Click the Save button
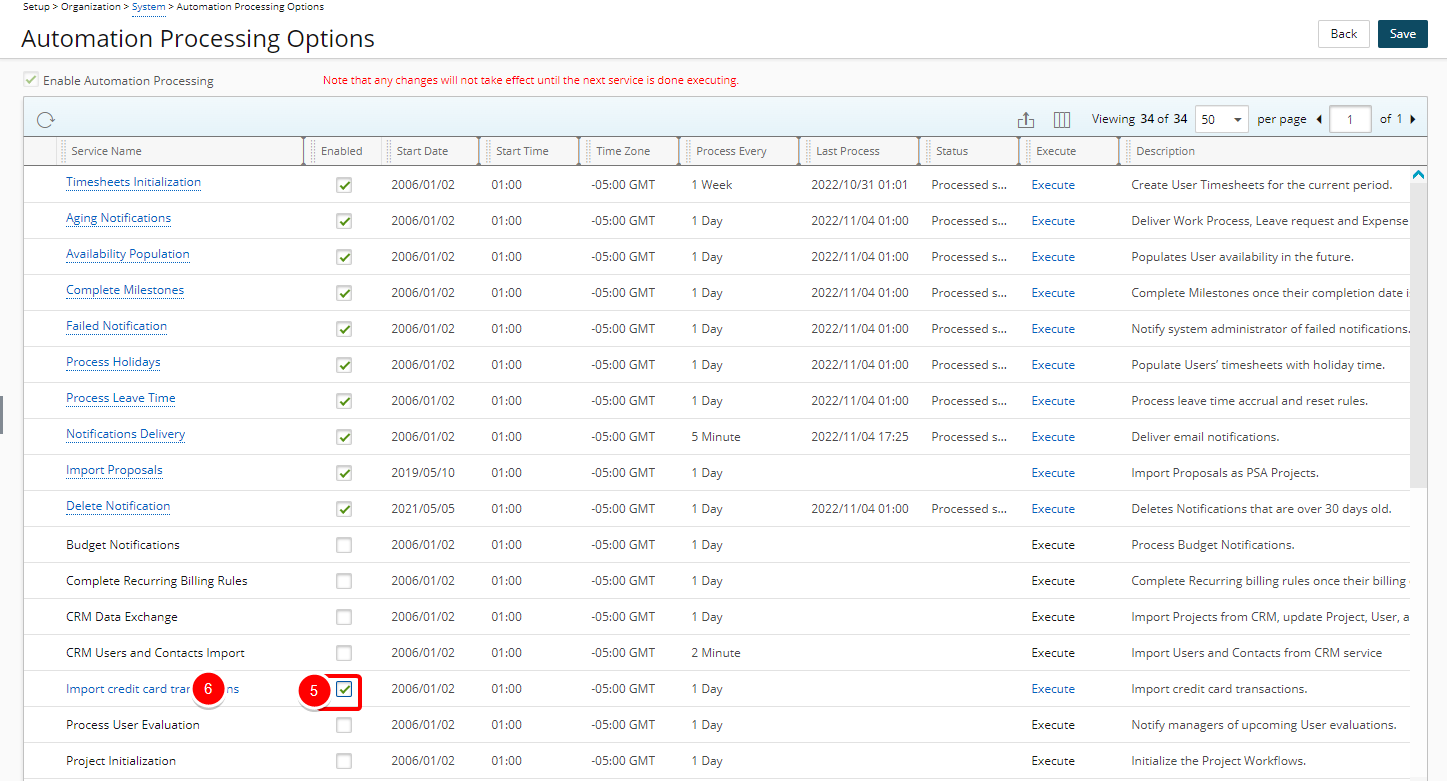Viewport: 1447px width, 781px height. [1402, 34]
